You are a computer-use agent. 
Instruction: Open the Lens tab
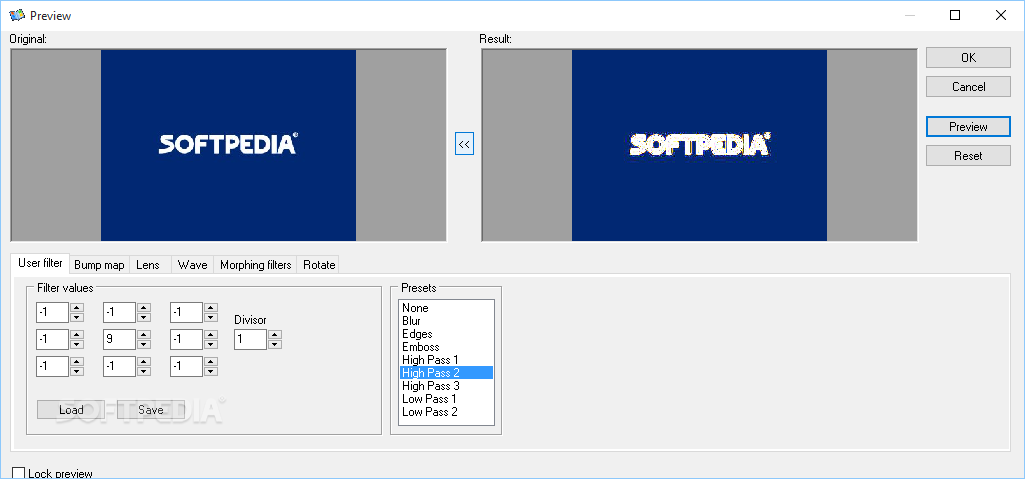pyautogui.click(x=148, y=265)
